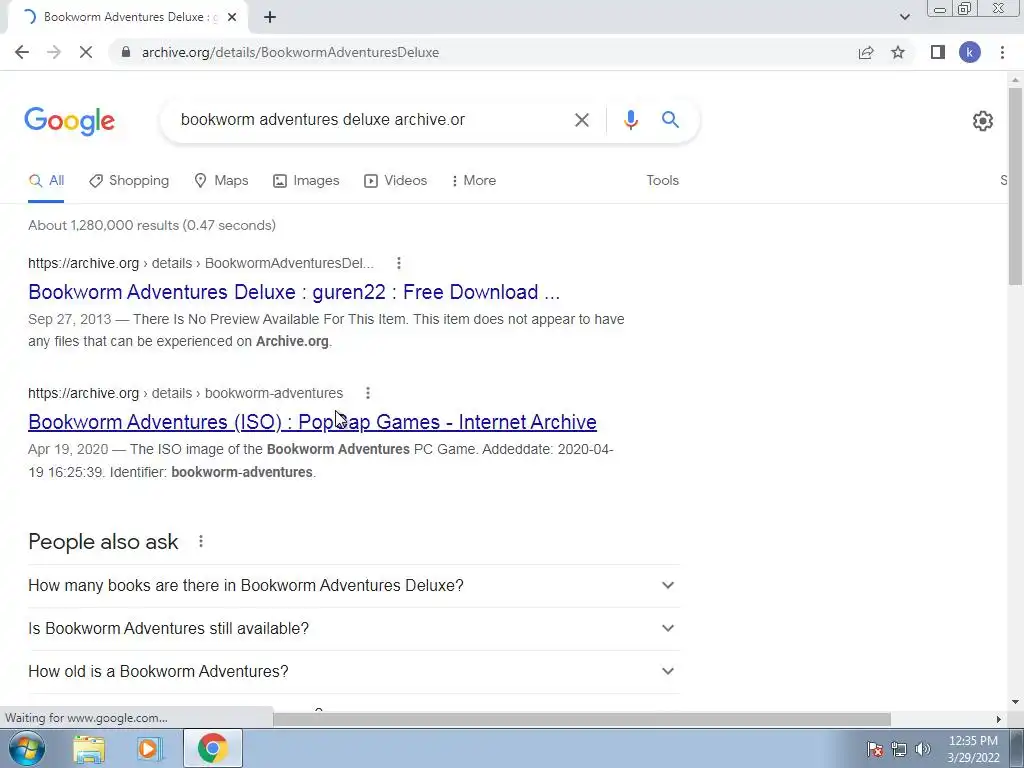
Task: Switch to Images results
Action: pos(306,181)
